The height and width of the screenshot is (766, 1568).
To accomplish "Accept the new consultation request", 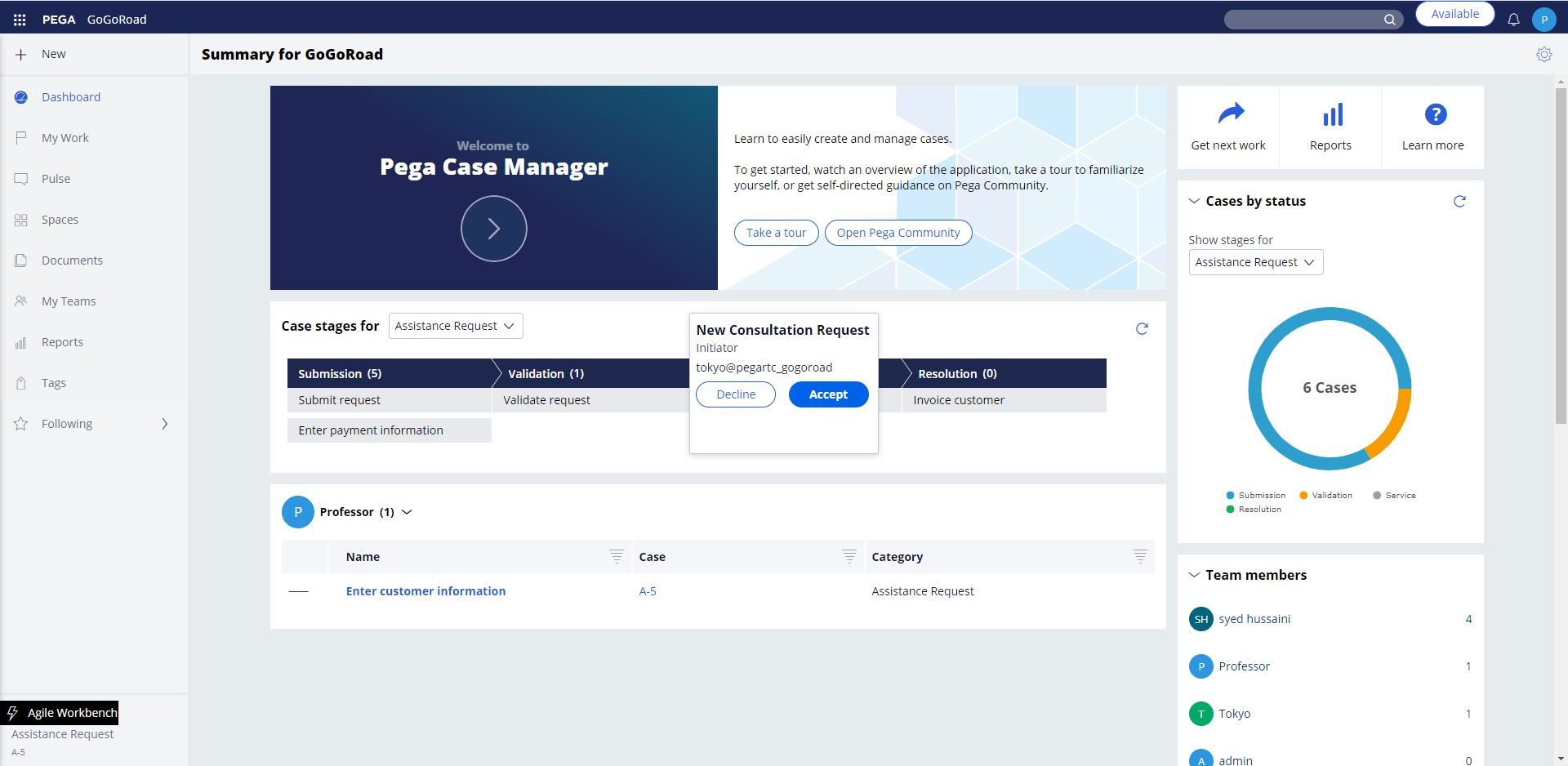I will click(828, 394).
